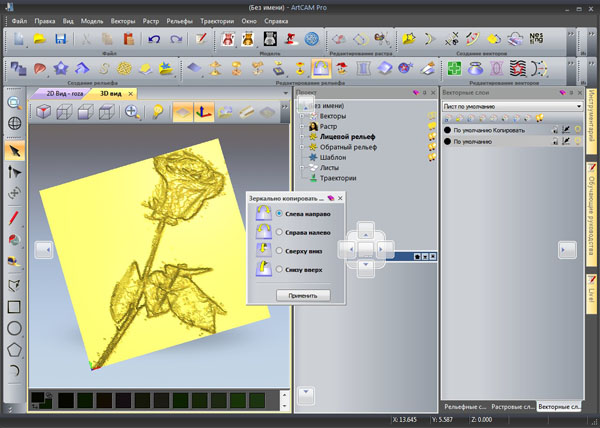
Task: Click the wavy pattern vector editing icon
Action: point(517,69)
